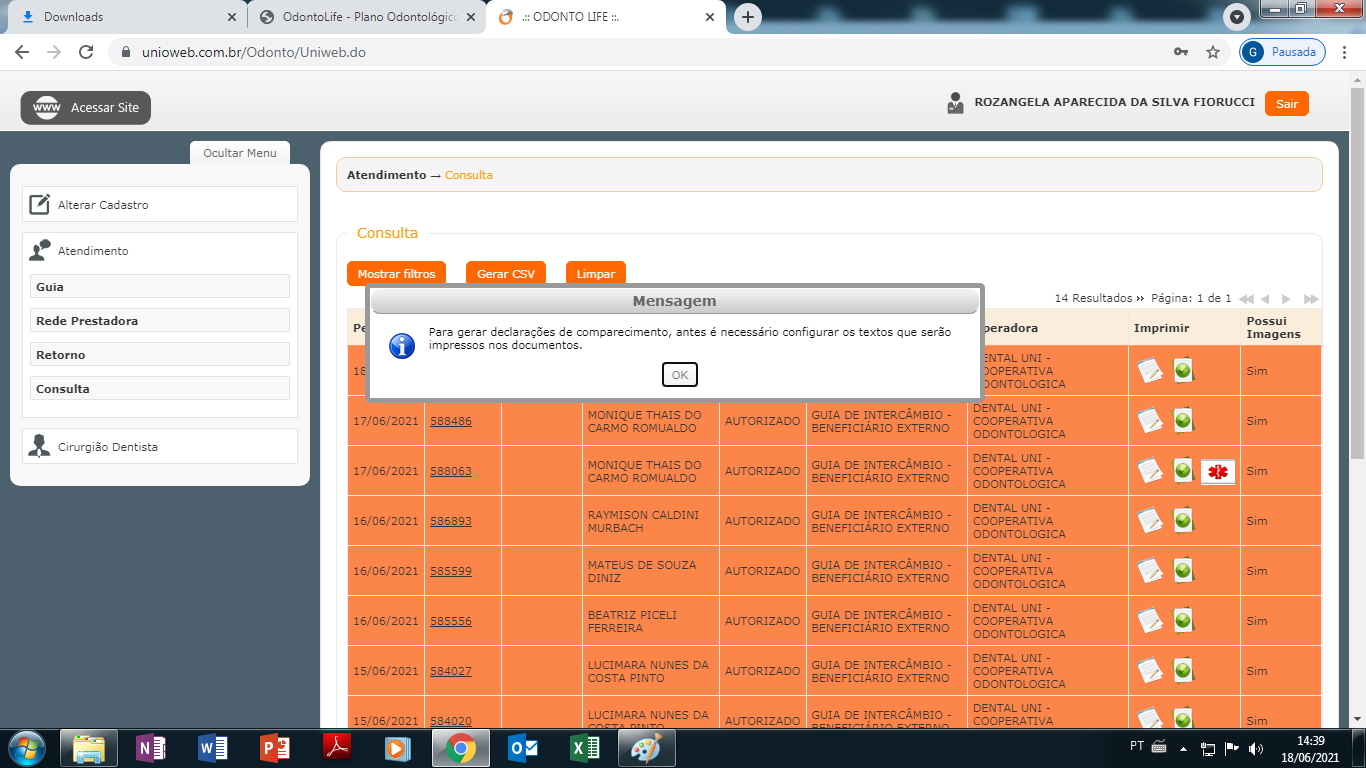
Task: Show hidden system tray icons arrow
Action: click(x=1182, y=748)
